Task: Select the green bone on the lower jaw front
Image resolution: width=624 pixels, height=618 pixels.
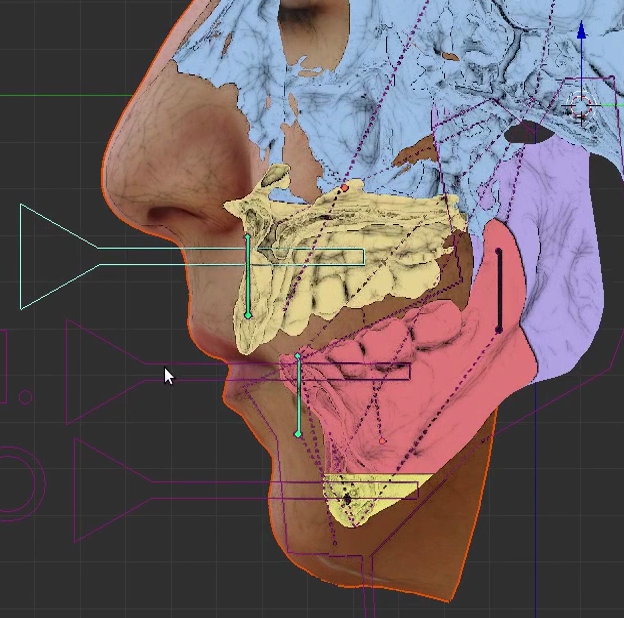Action: coord(298,395)
